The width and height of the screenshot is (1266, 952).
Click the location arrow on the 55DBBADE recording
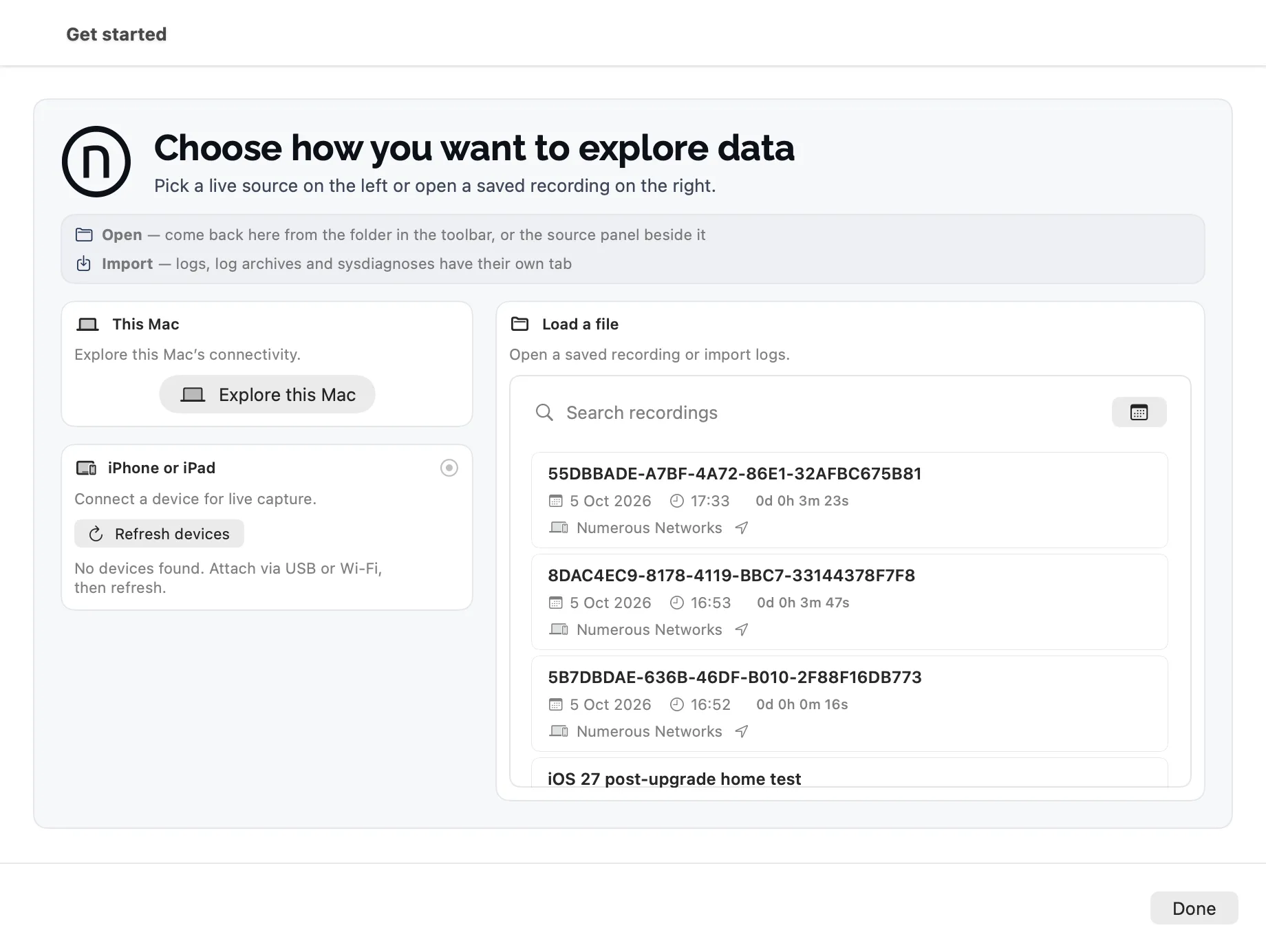click(742, 528)
